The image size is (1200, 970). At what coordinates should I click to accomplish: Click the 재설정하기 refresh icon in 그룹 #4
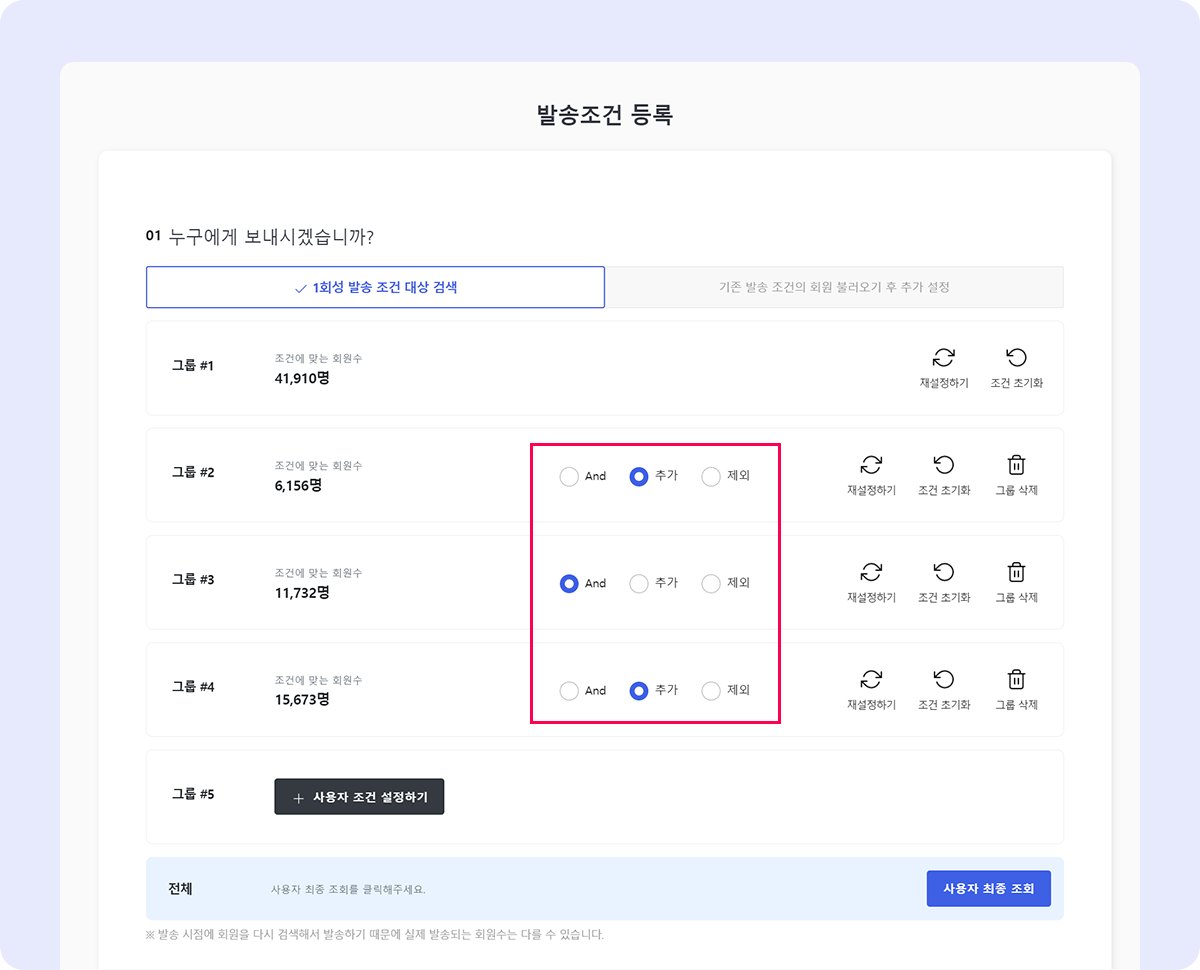(x=871, y=680)
